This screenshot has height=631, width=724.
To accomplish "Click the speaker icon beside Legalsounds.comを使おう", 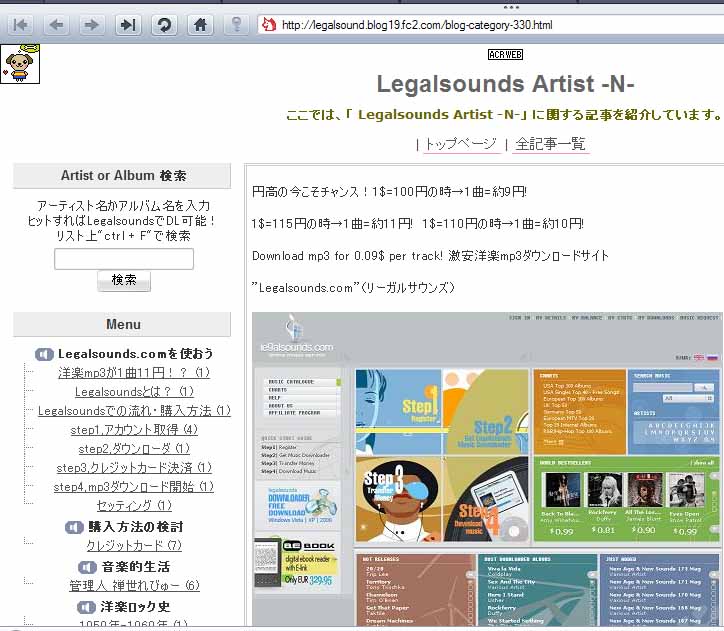I will (x=44, y=355).
